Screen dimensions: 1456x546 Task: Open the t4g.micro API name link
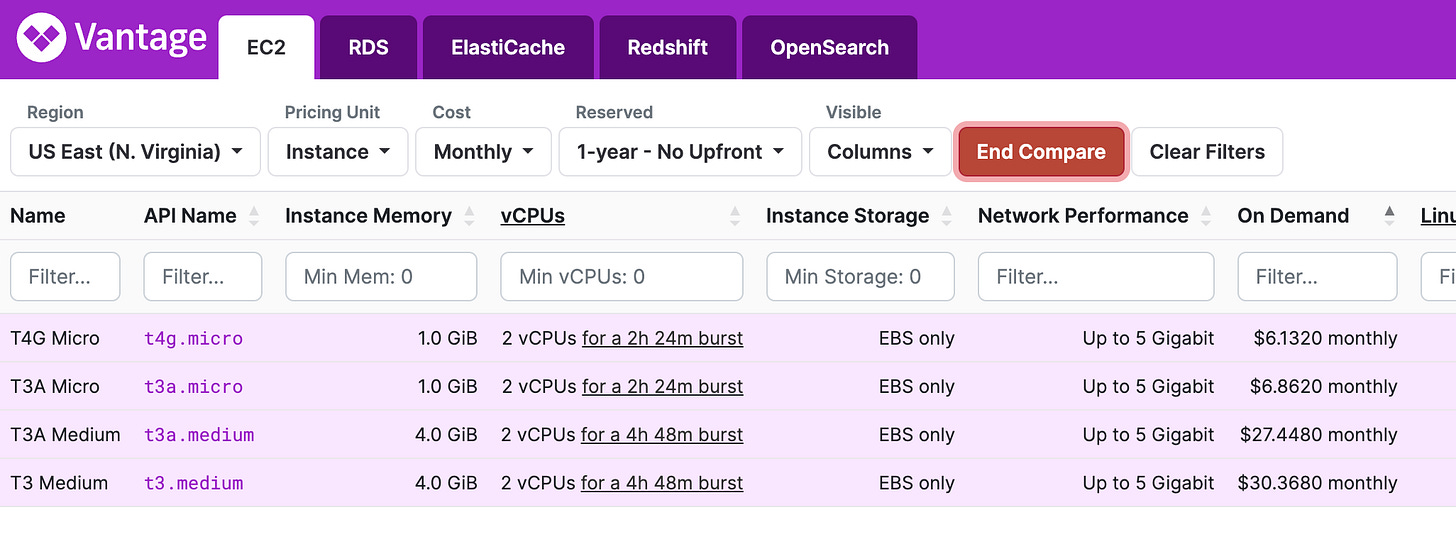[x=193, y=339]
